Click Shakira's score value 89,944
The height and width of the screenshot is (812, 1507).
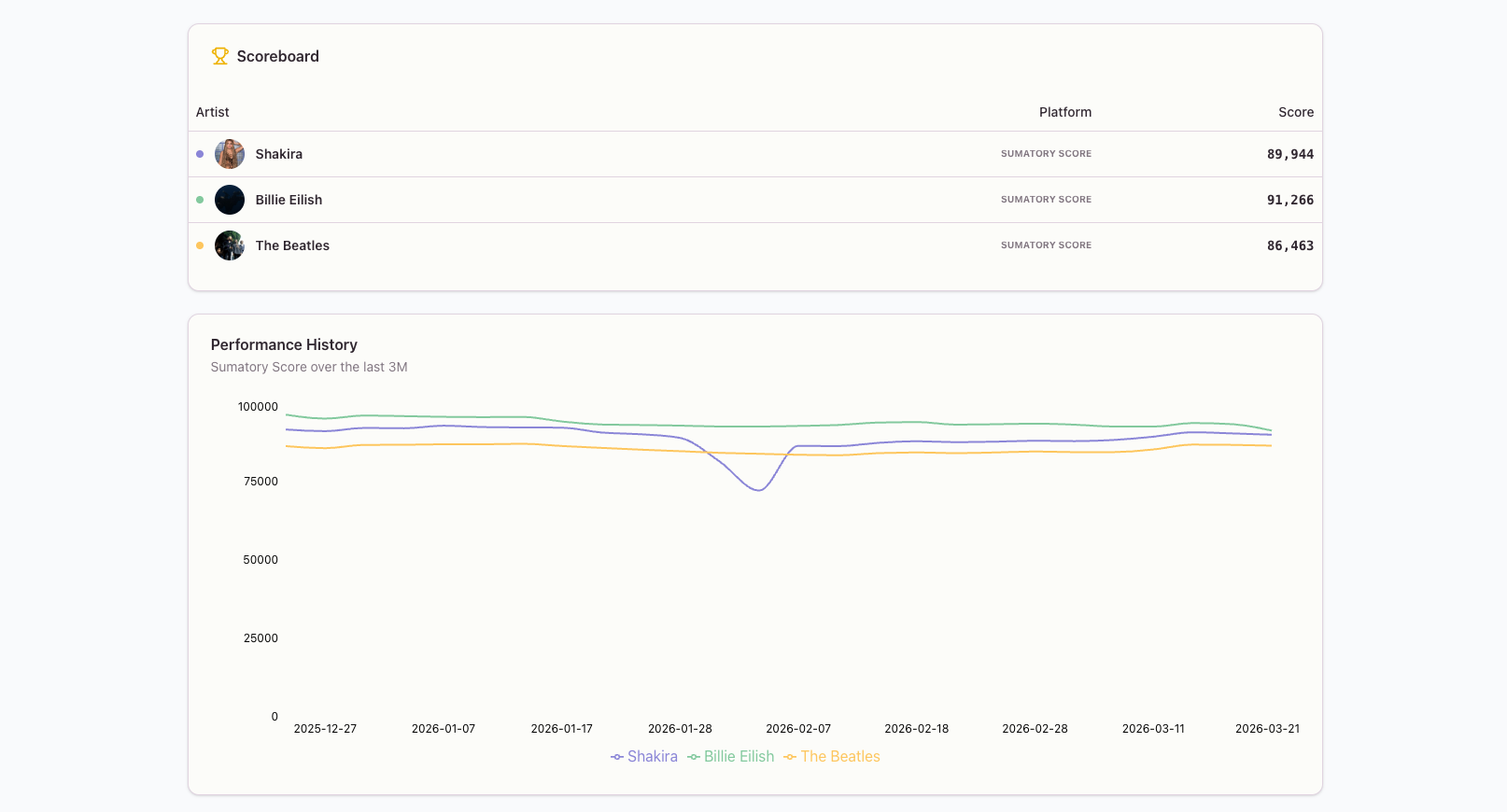point(1289,154)
